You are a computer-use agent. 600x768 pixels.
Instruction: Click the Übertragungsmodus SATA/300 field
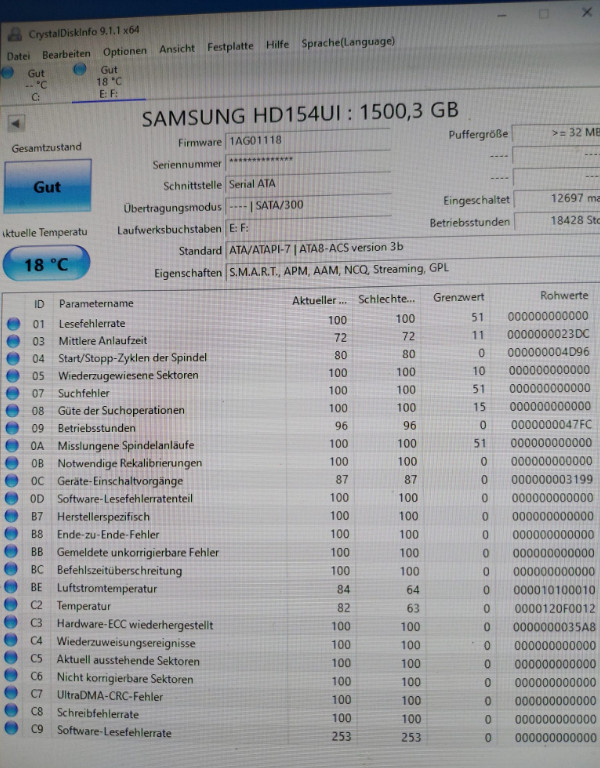coord(308,205)
